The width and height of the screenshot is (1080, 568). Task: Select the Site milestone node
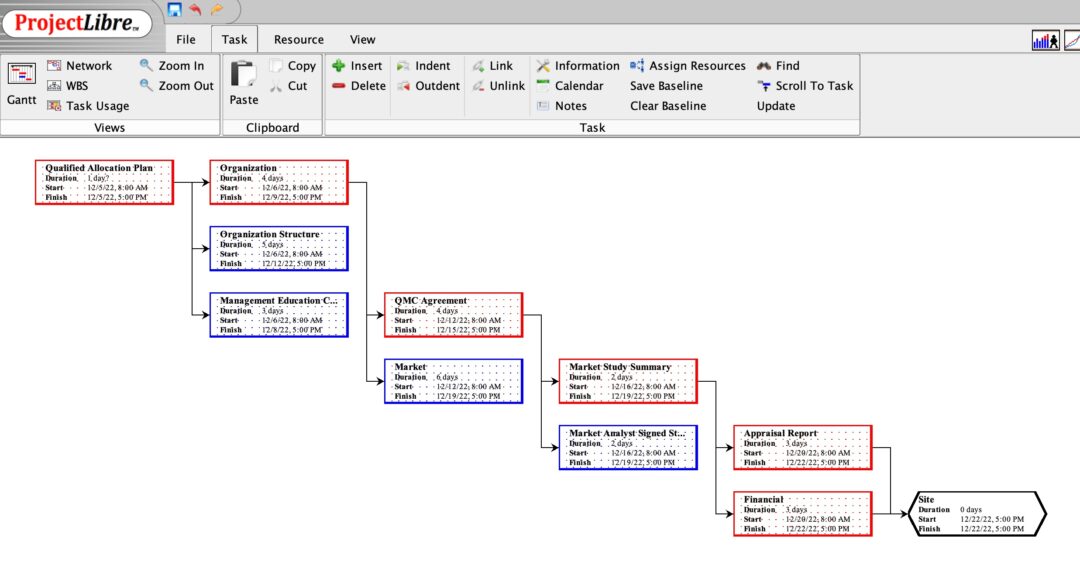(977, 514)
